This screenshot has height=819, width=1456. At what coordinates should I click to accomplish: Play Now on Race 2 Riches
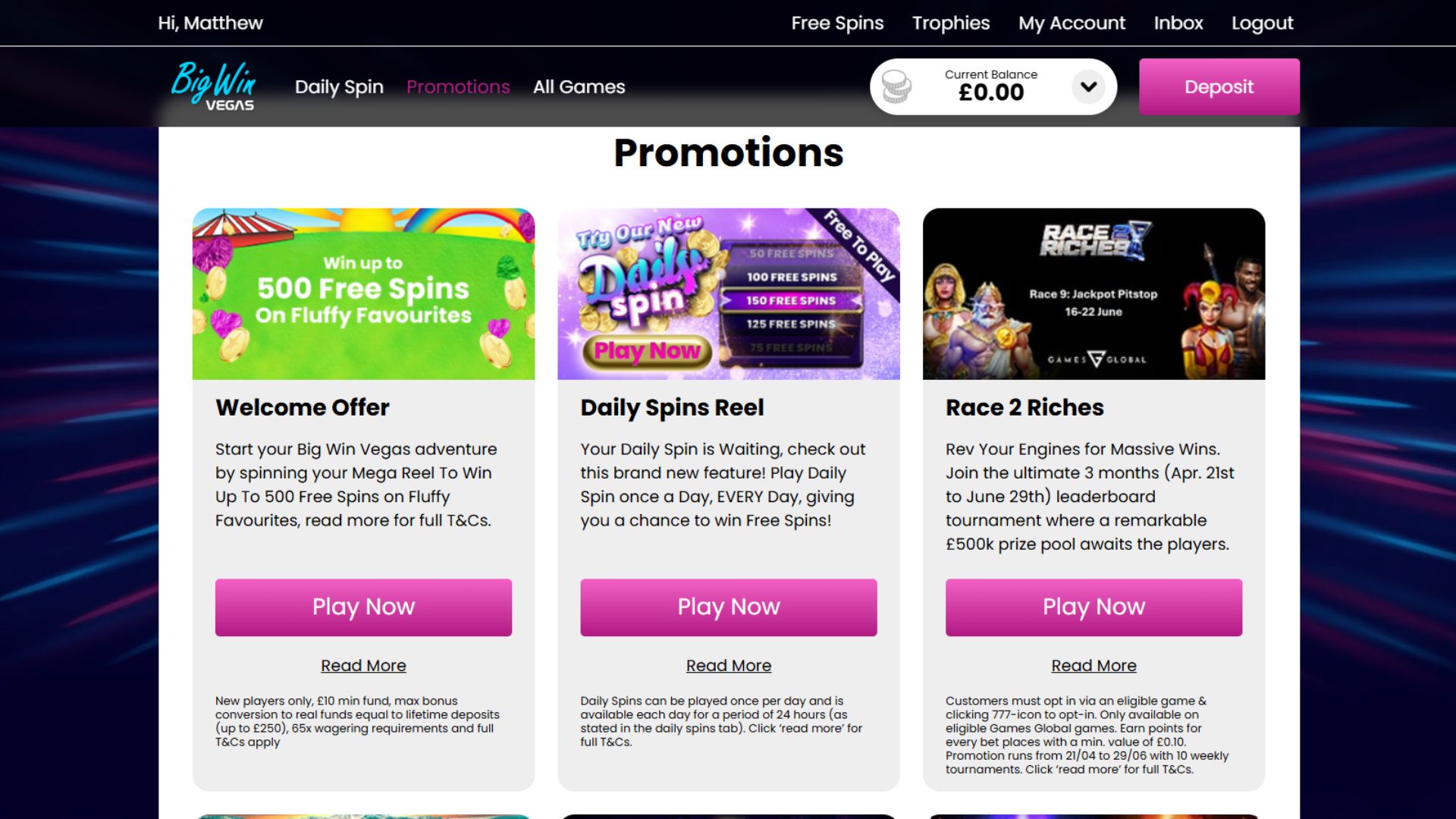click(x=1094, y=607)
